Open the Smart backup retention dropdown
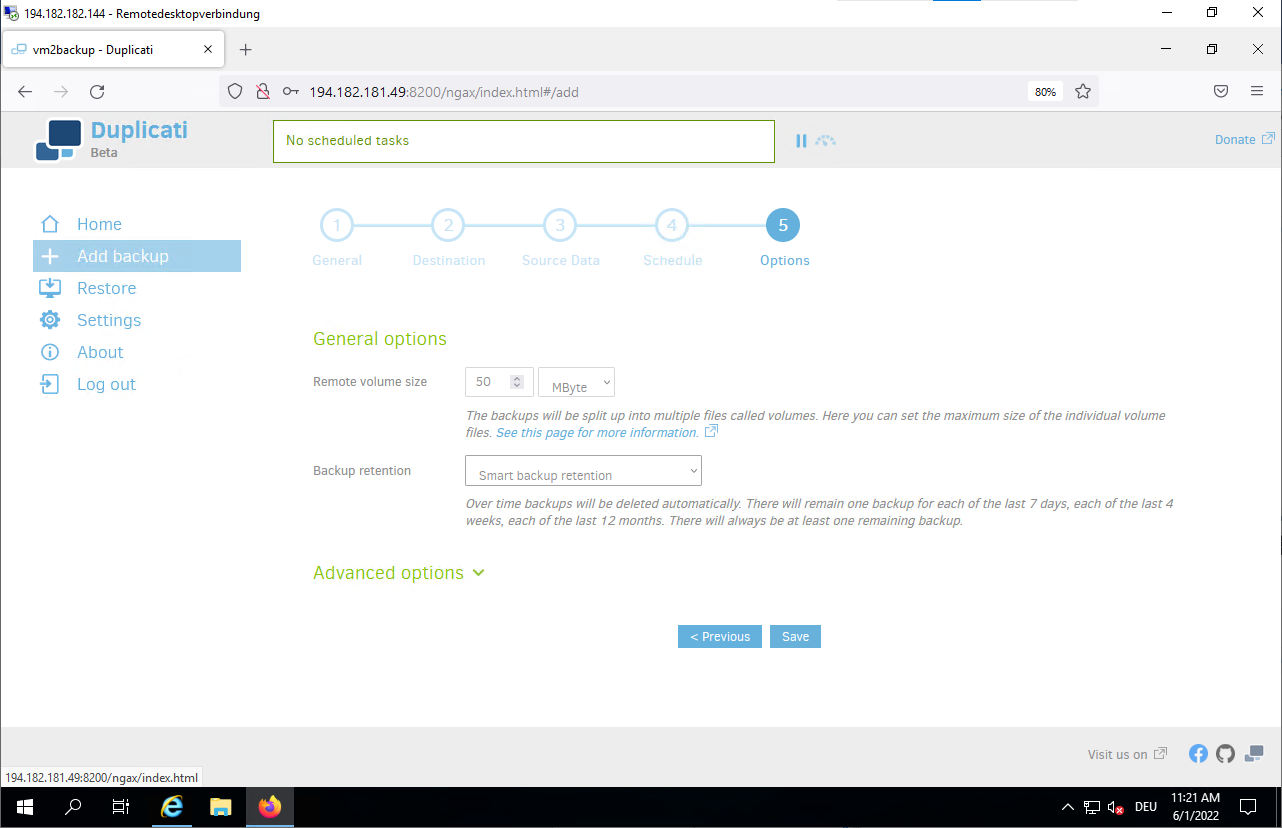This screenshot has height=828, width=1282. pyautogui.click(x=583, y=471)
